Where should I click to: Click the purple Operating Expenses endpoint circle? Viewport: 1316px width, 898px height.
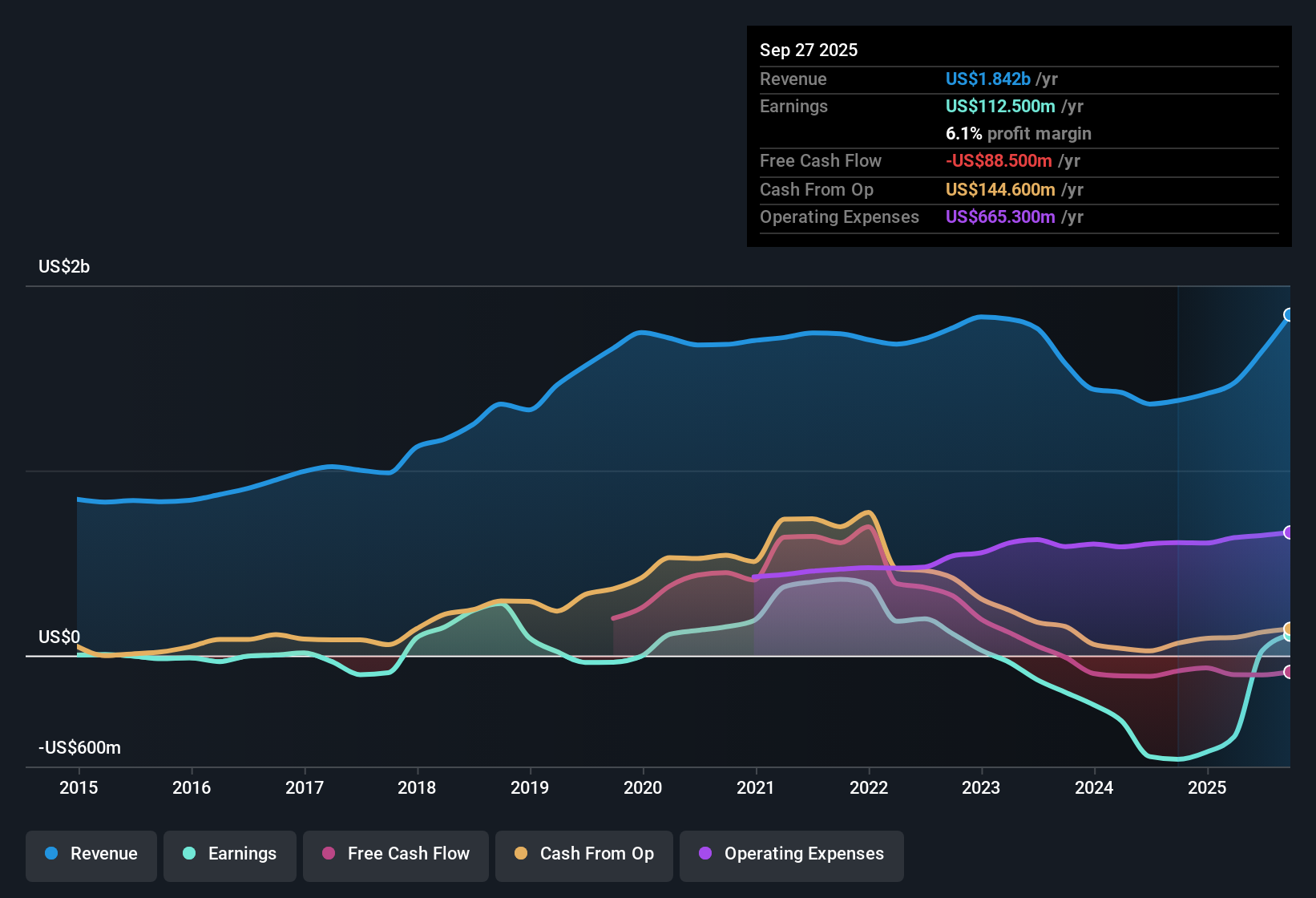(x=1289, y=531)
